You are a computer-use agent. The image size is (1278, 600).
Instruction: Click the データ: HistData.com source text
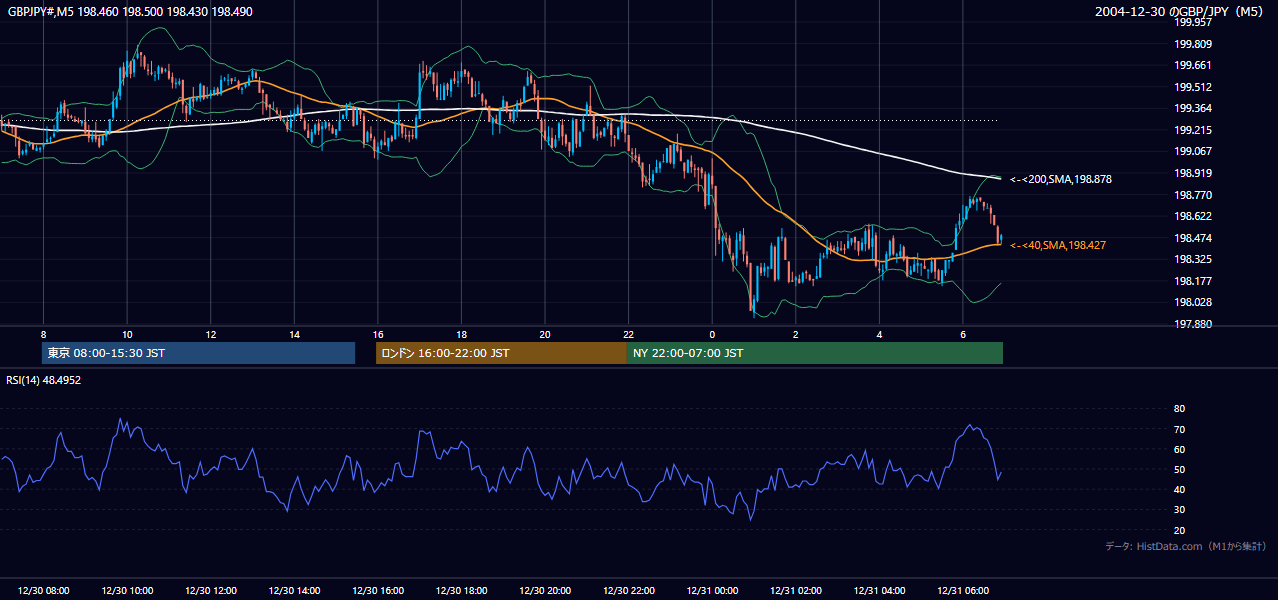(1185, 546)
